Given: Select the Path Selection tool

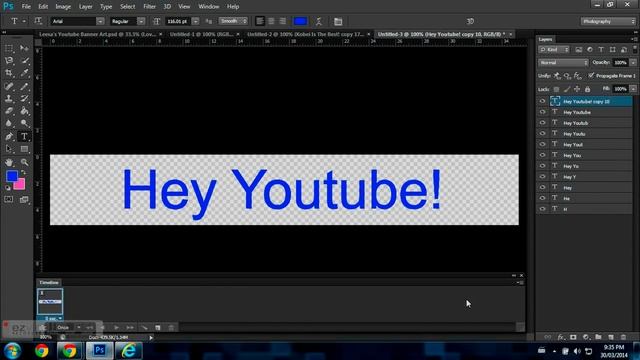Looking at the screenshot, I should (9, 149).
